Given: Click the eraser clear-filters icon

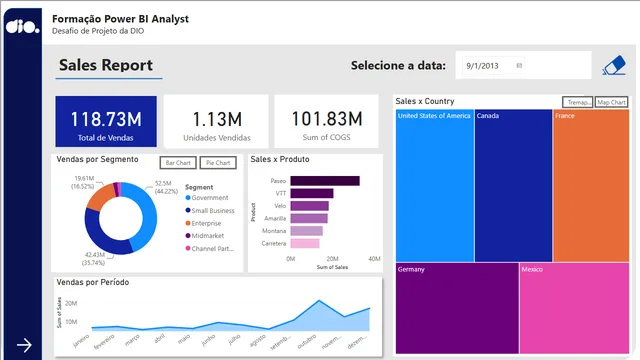Looking at the screenshot, I should pos(614,65).
